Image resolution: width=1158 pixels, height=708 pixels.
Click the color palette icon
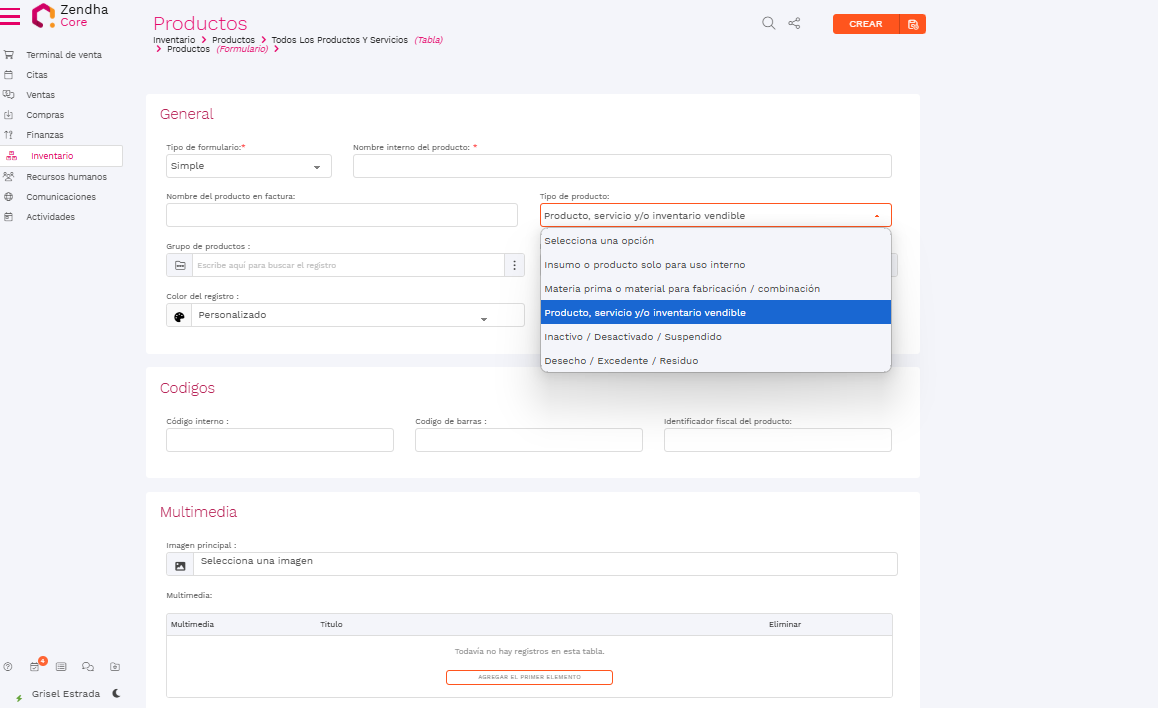tap(179, 316)
